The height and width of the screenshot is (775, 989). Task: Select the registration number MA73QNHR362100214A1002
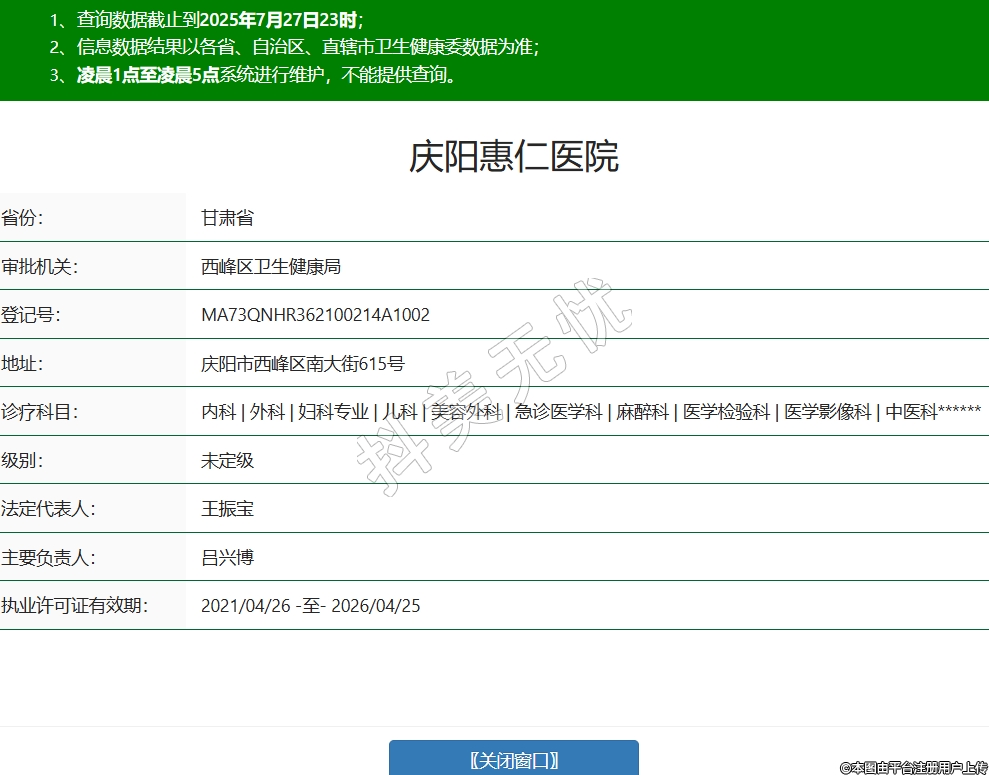pos(315,315)
